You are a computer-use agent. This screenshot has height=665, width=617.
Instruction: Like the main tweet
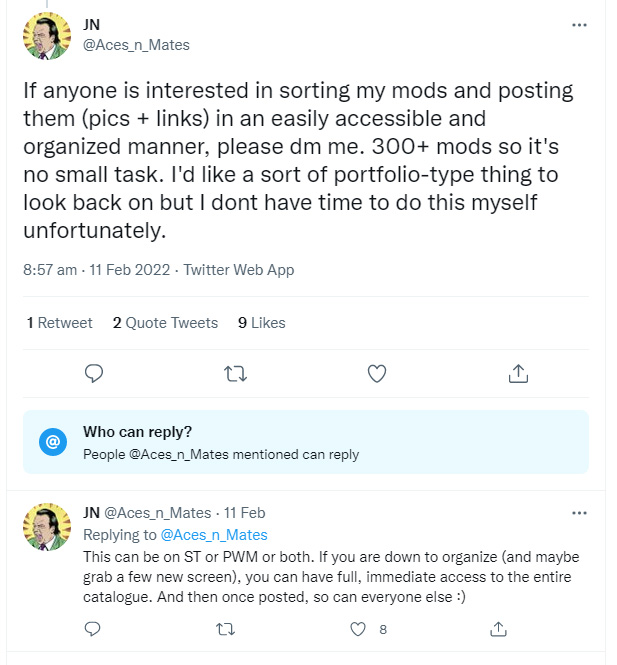[377, 373]
